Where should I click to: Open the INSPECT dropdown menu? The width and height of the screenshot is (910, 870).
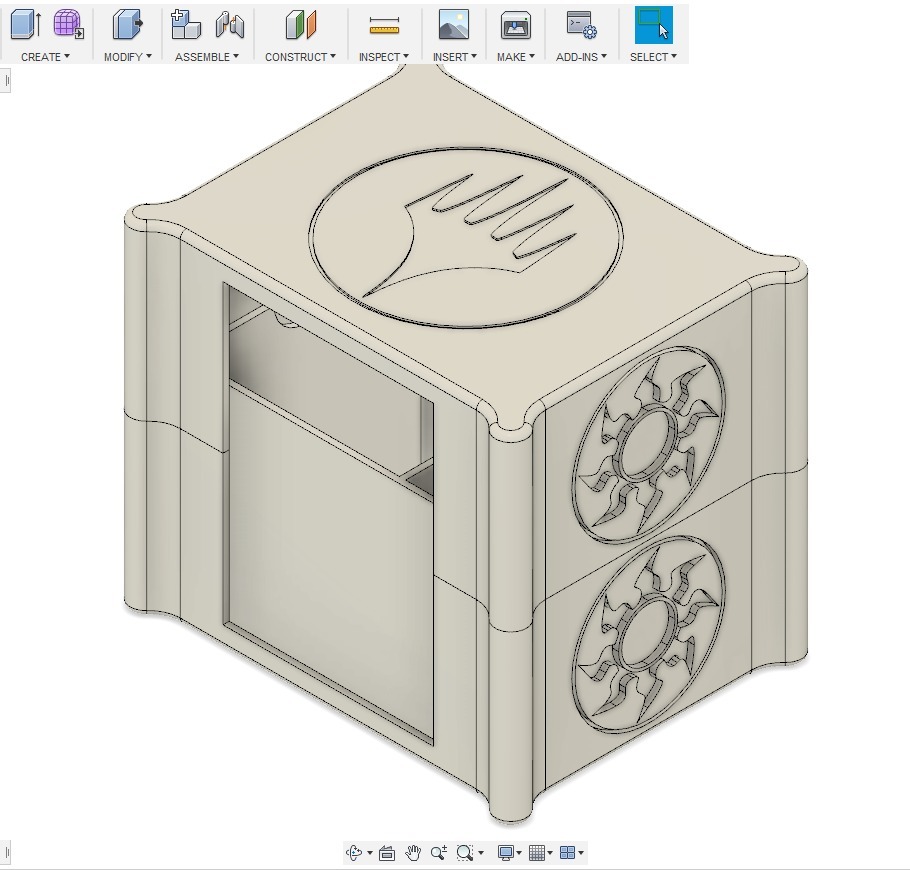(384, 57)
